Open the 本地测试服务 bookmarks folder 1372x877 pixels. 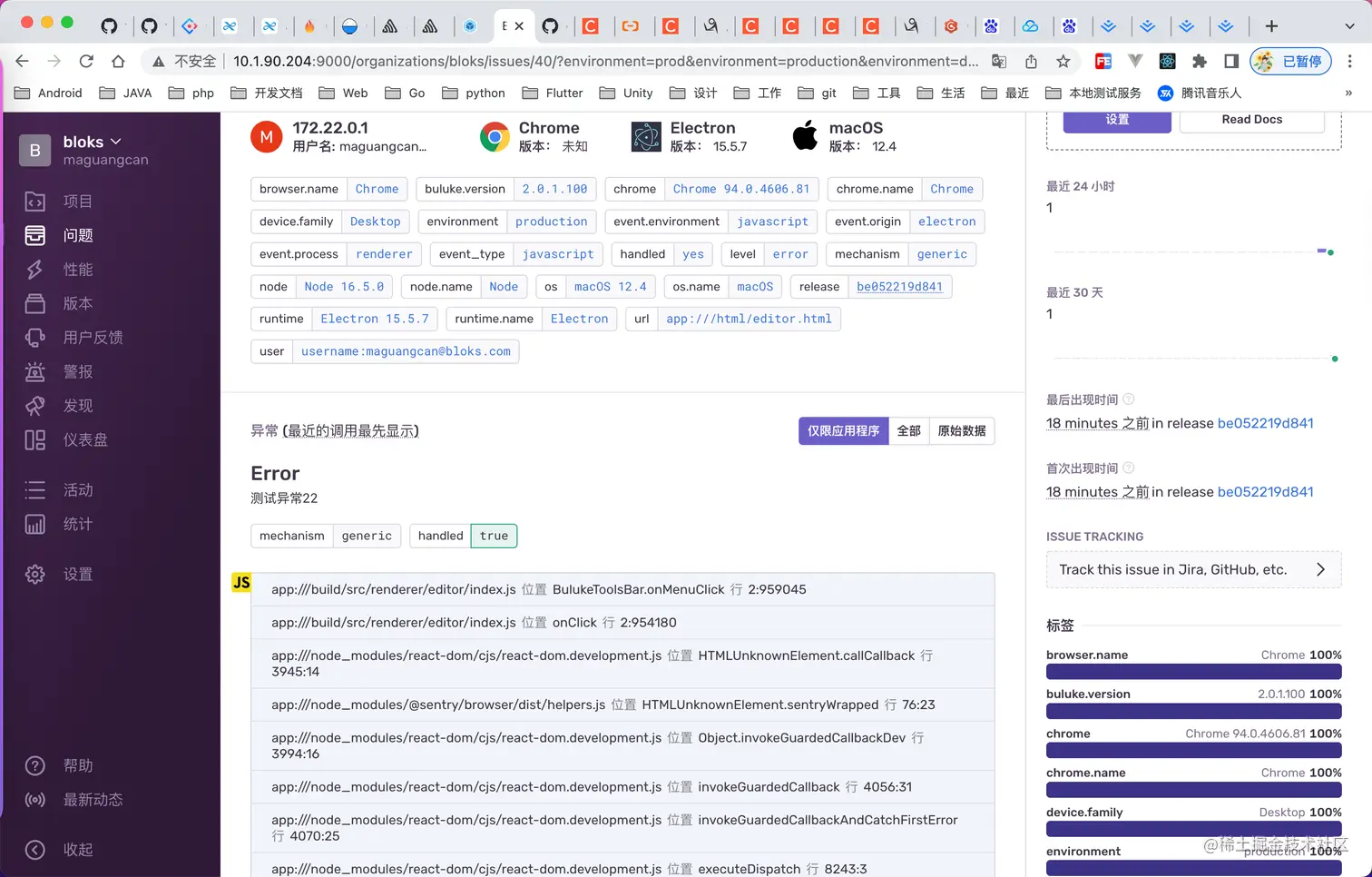point(1093,93)
